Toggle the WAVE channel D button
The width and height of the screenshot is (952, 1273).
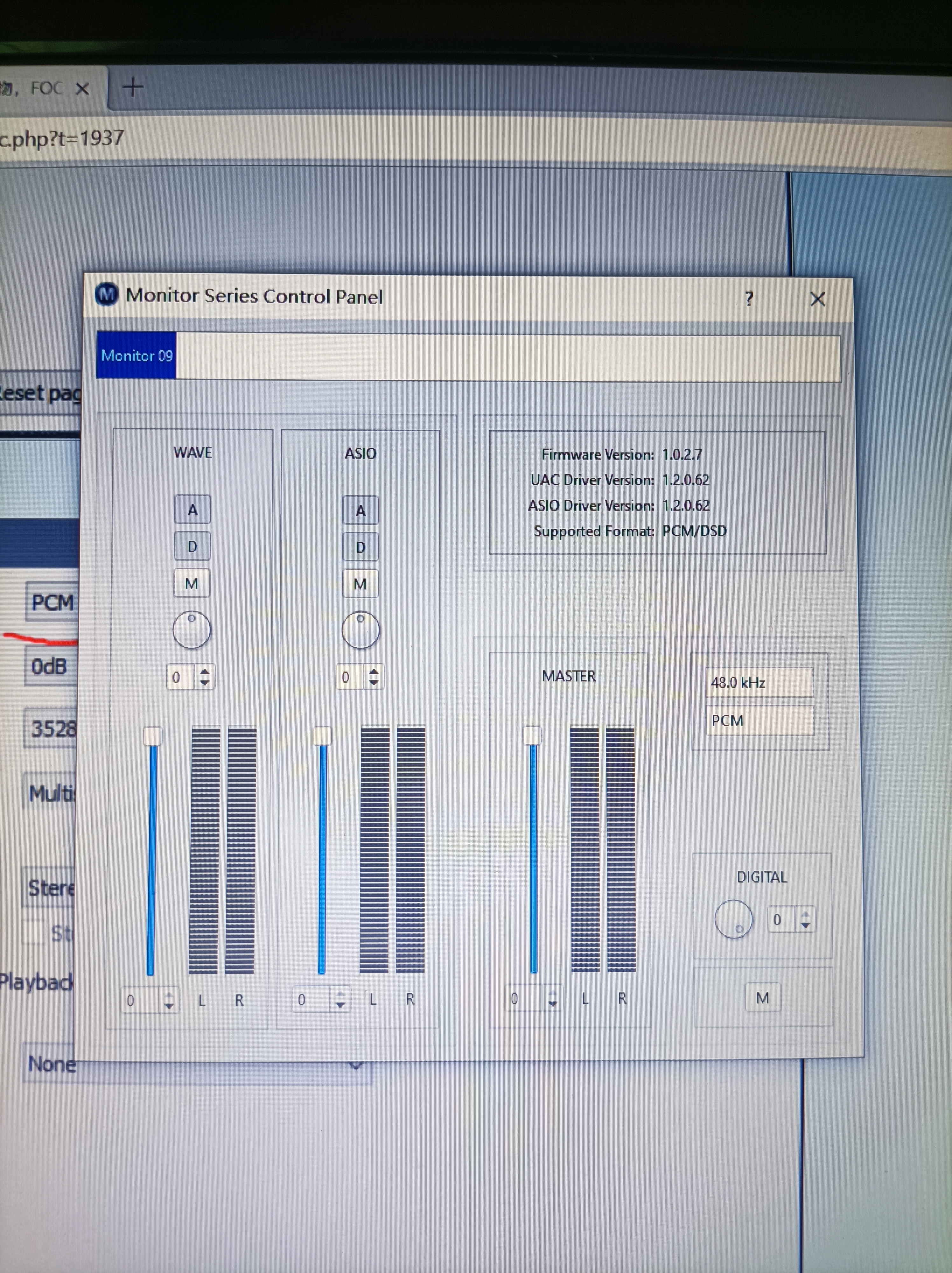coord(192,546)
